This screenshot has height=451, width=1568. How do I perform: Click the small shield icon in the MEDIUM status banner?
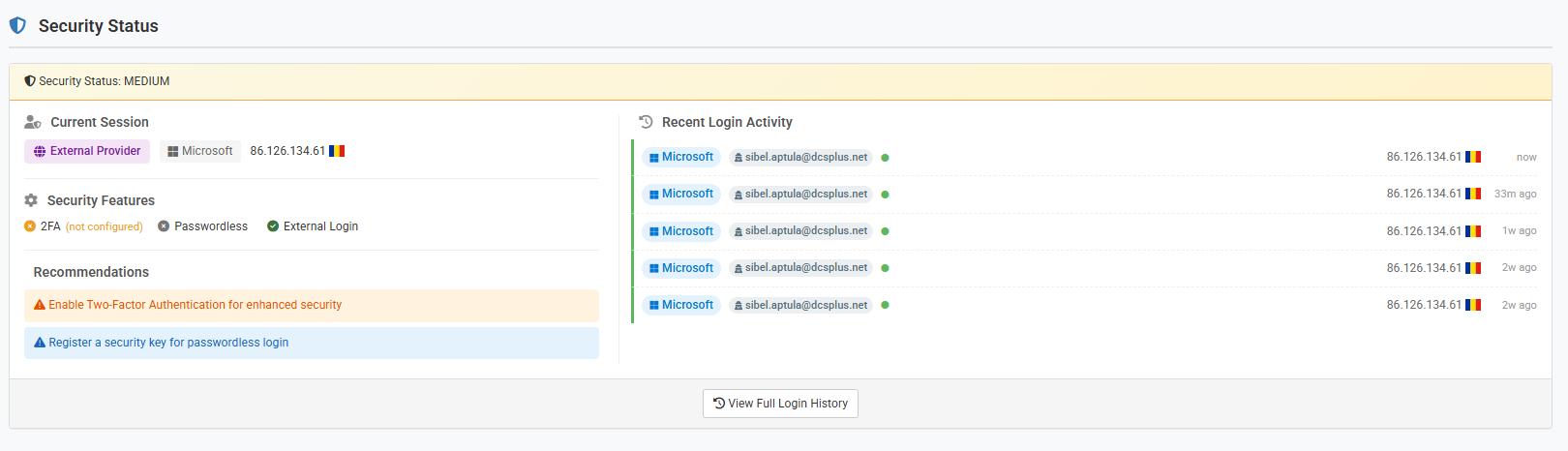30,81
